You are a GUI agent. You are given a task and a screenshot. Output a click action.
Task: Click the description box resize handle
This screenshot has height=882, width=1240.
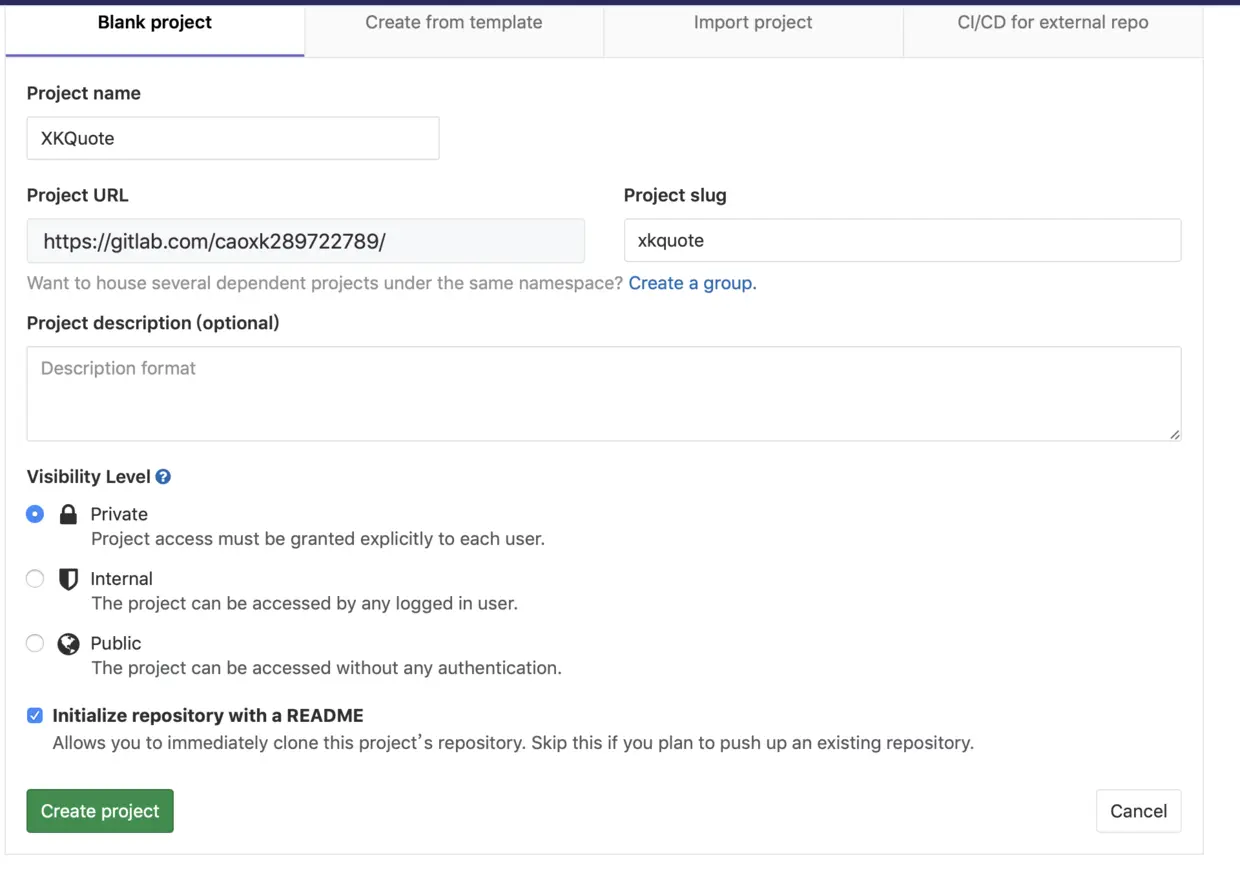[1174, 434]
